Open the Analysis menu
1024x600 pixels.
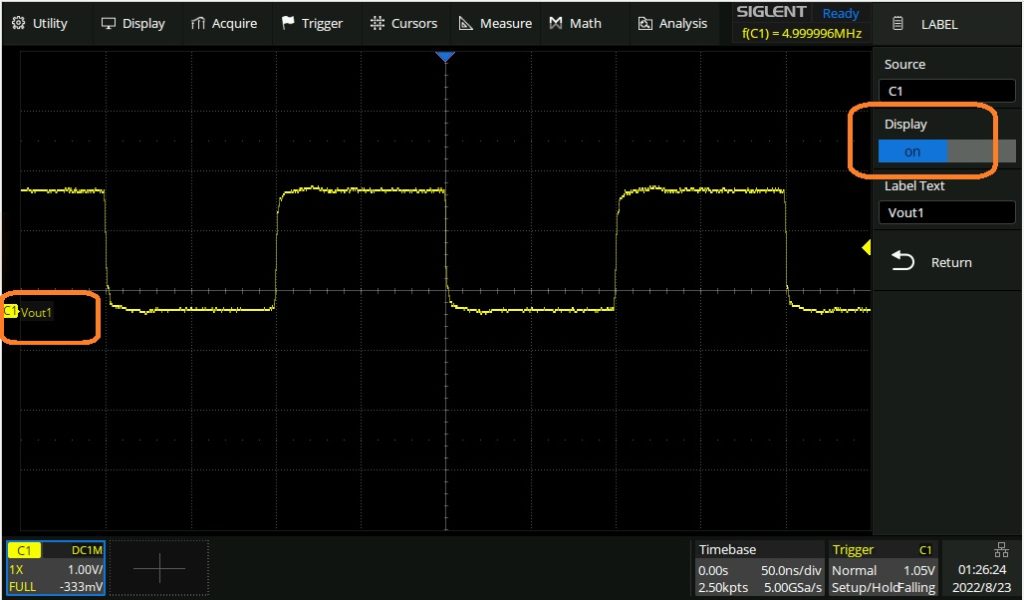(672, 23)
